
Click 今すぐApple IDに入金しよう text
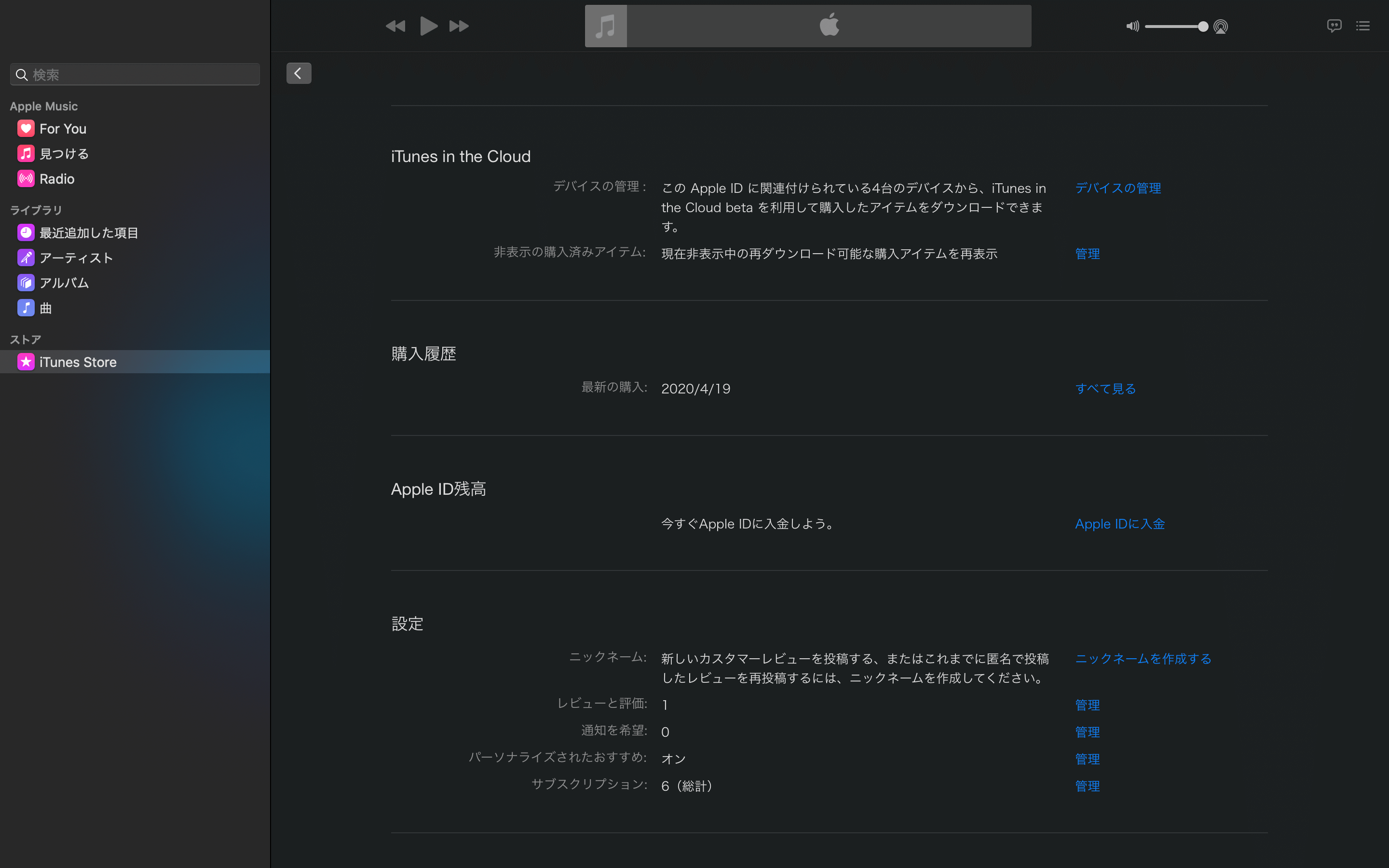pyautogui.click(x=749, y=524)
